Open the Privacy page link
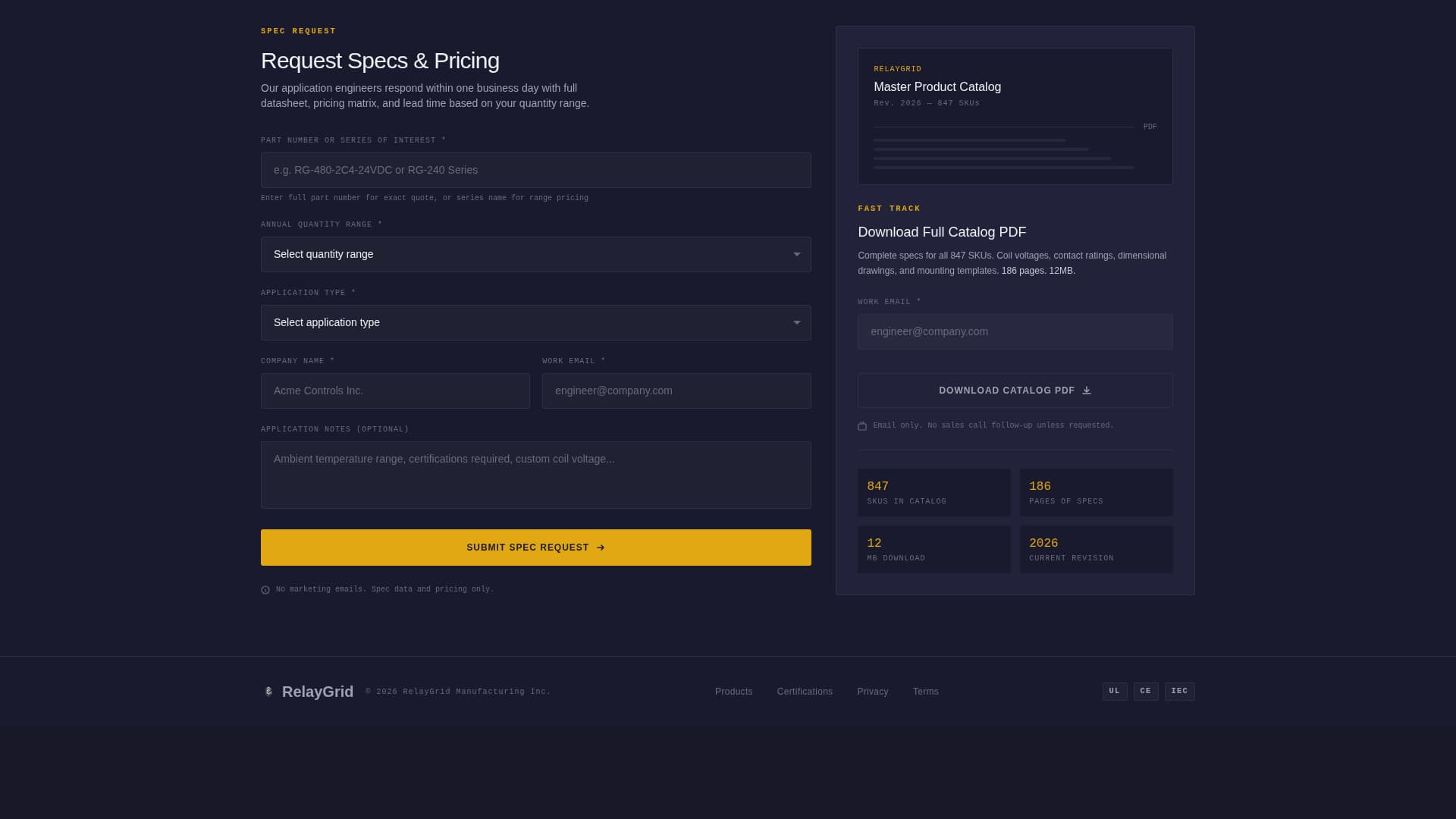This screenshot has width=1456, height=819. tap(872, 691)
